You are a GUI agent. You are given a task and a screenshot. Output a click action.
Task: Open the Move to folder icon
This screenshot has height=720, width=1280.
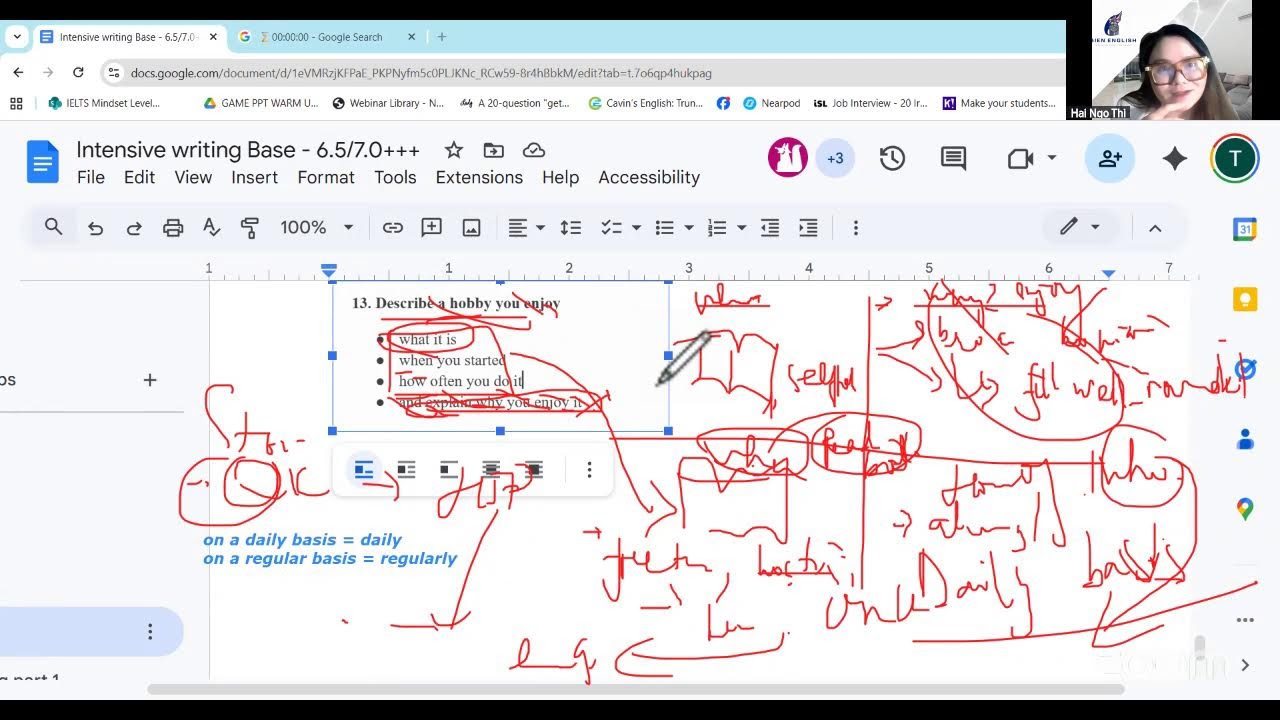coord(493,150)
